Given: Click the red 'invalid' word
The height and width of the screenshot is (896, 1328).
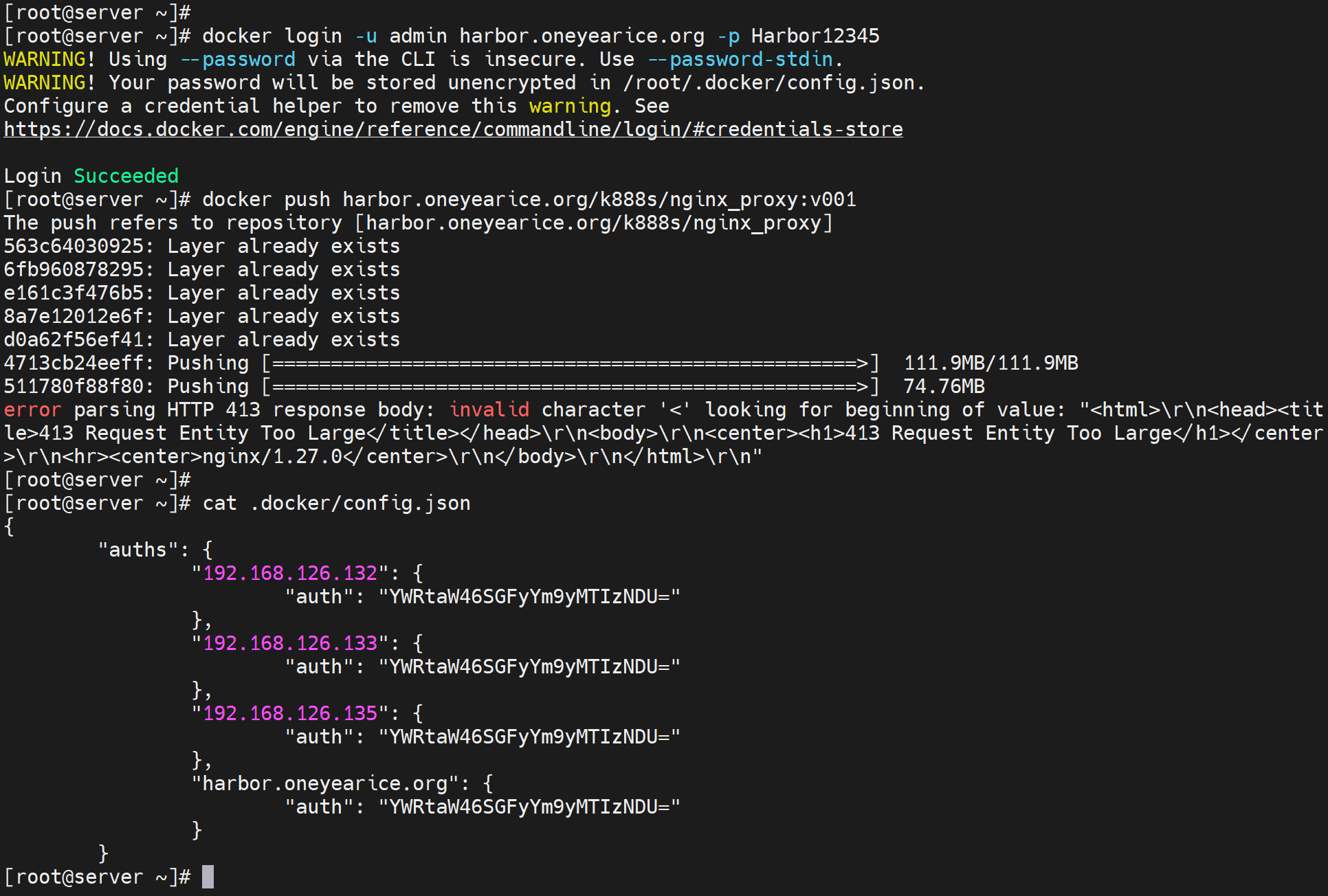Looking at the screenshot, I should [489, 410].
